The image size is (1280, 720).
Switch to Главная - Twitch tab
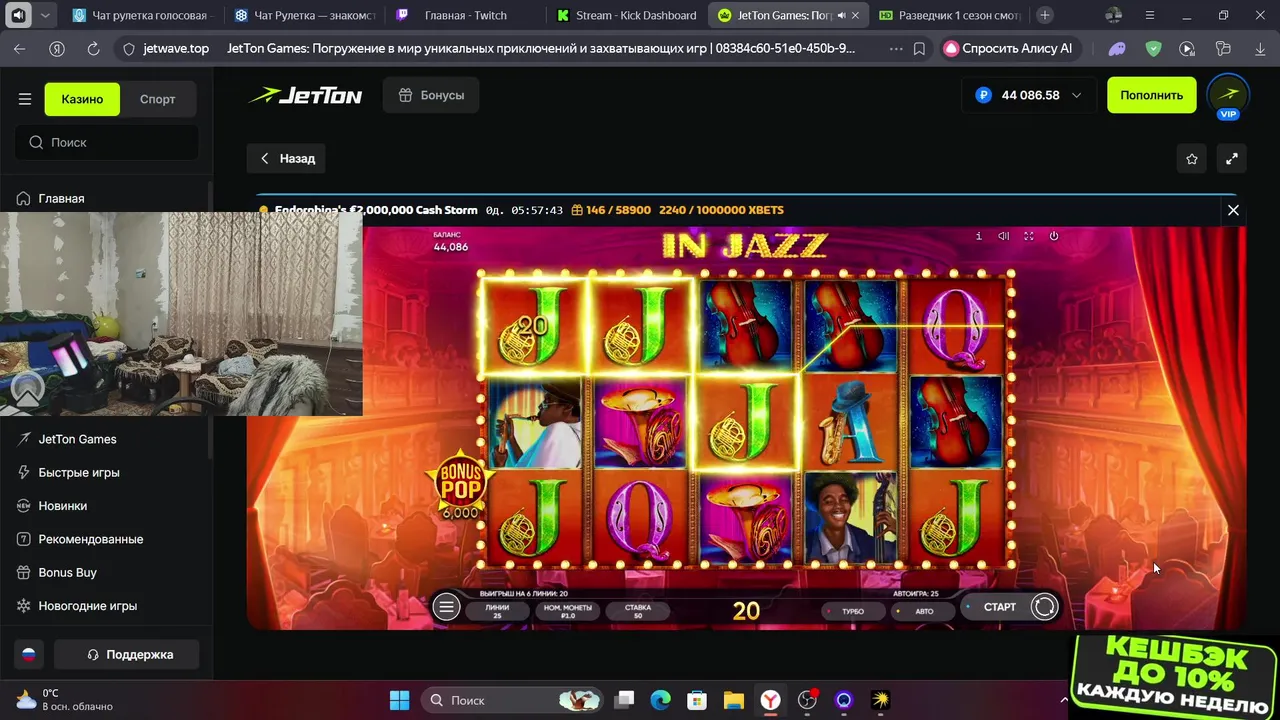pos(465,15)
